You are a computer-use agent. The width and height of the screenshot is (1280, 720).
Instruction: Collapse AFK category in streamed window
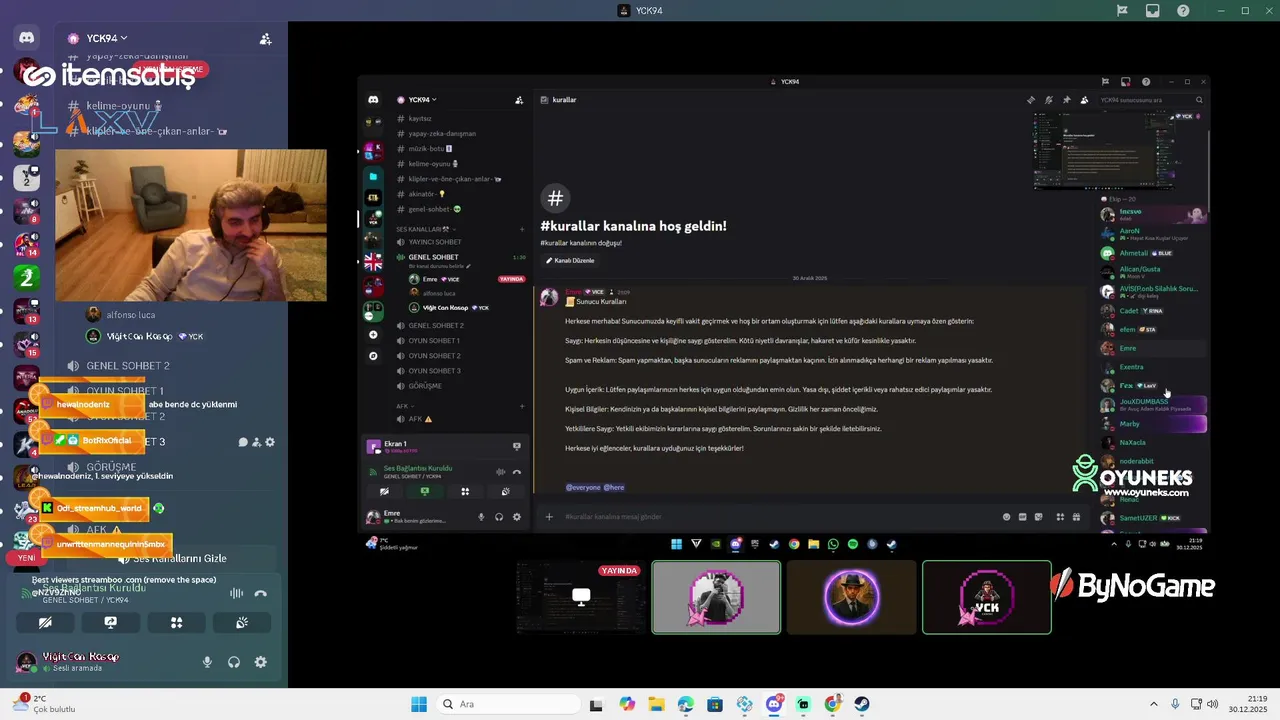[x=404, y=406]
